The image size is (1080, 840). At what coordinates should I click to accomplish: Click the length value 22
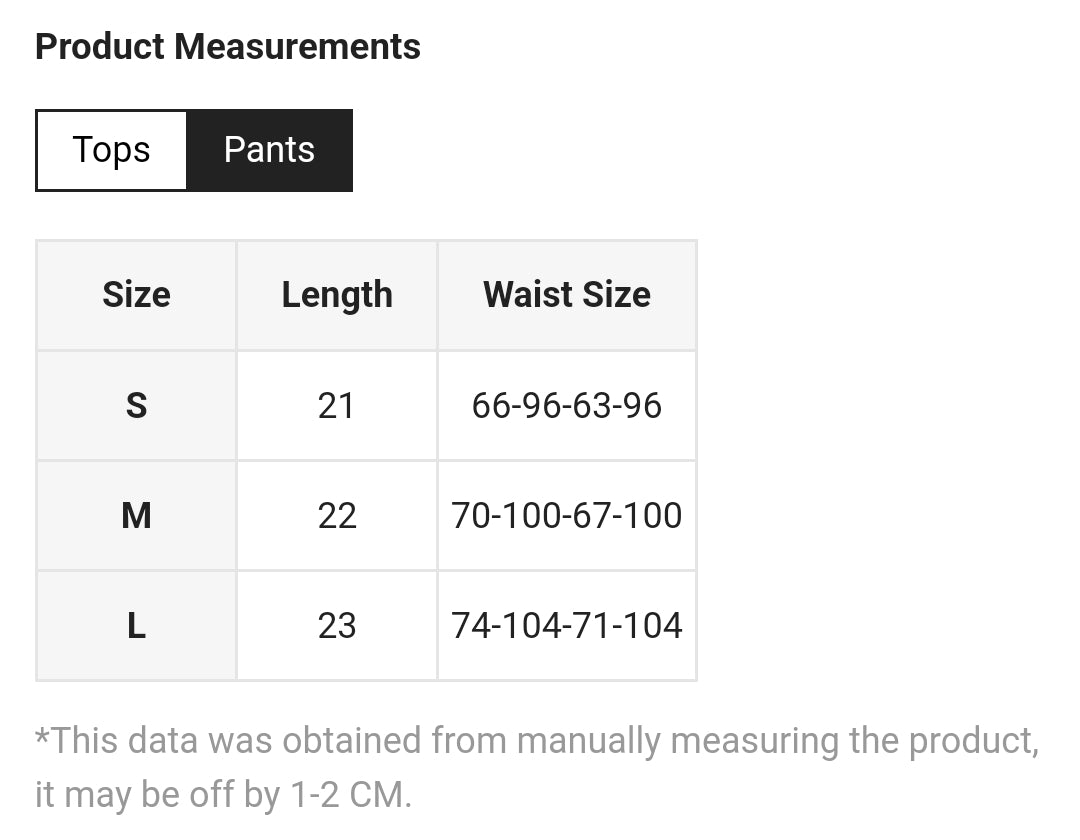pyautogui.click(x=336, y=516)
